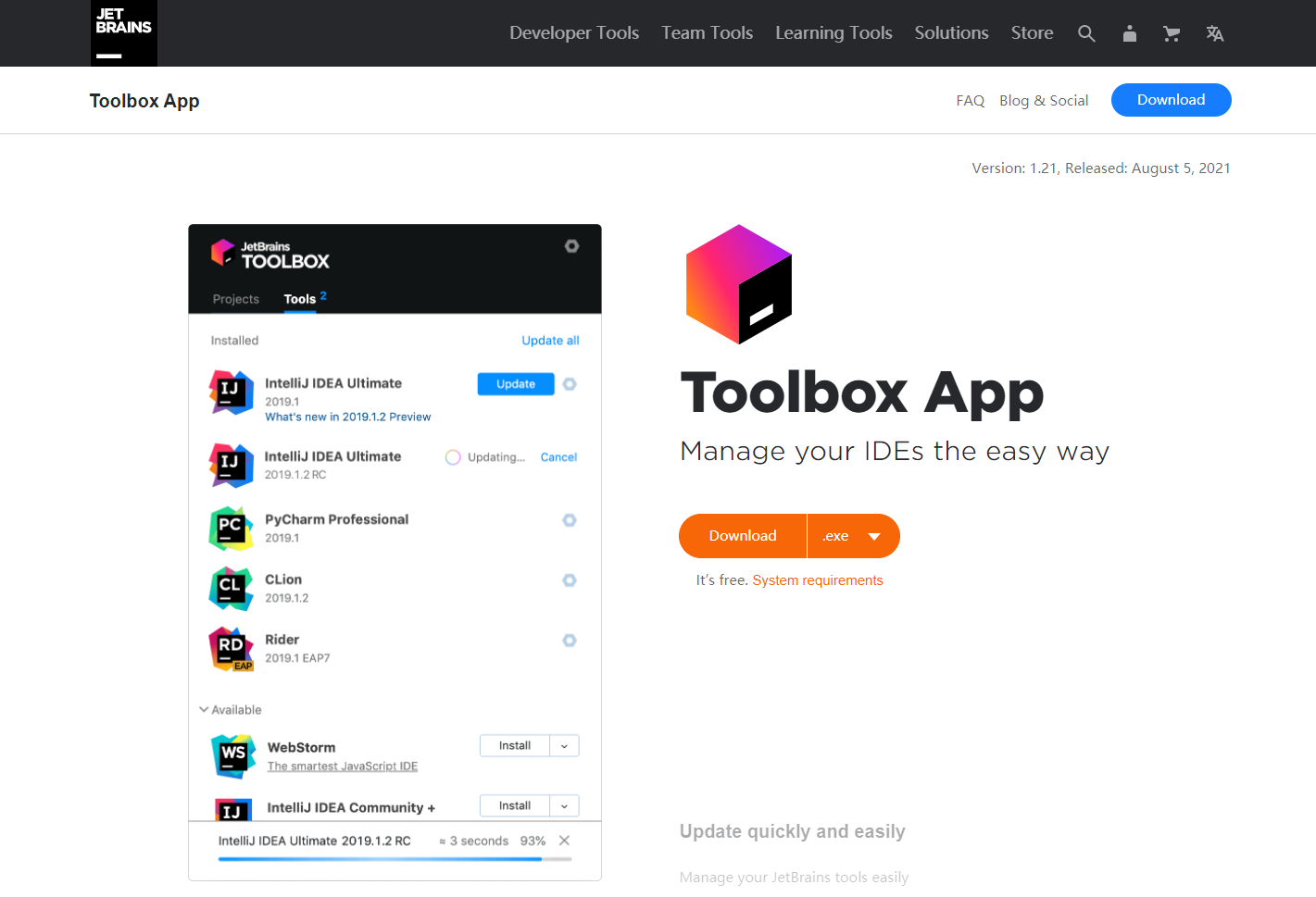This screenshot has height=897, width=1316.
Task: Click Update for IntelliJ IDEA Ultimate
Action: coord(516,384)
